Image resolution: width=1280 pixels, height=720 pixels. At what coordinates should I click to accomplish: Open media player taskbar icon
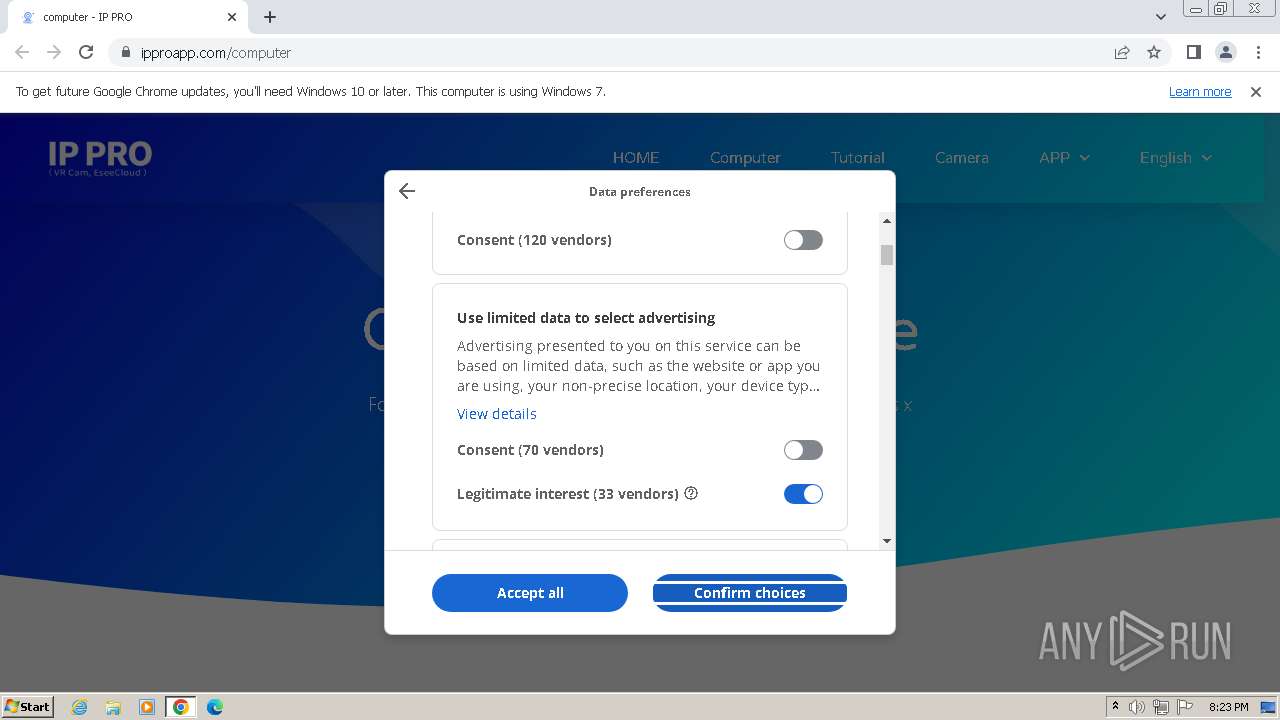[x=147, y=707]
